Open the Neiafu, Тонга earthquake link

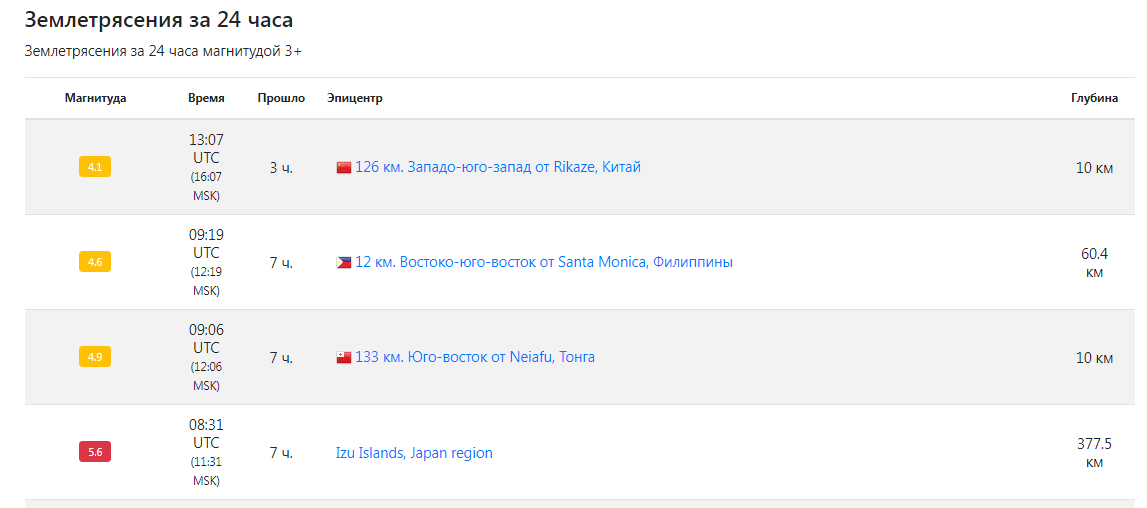tap(475, 357)
